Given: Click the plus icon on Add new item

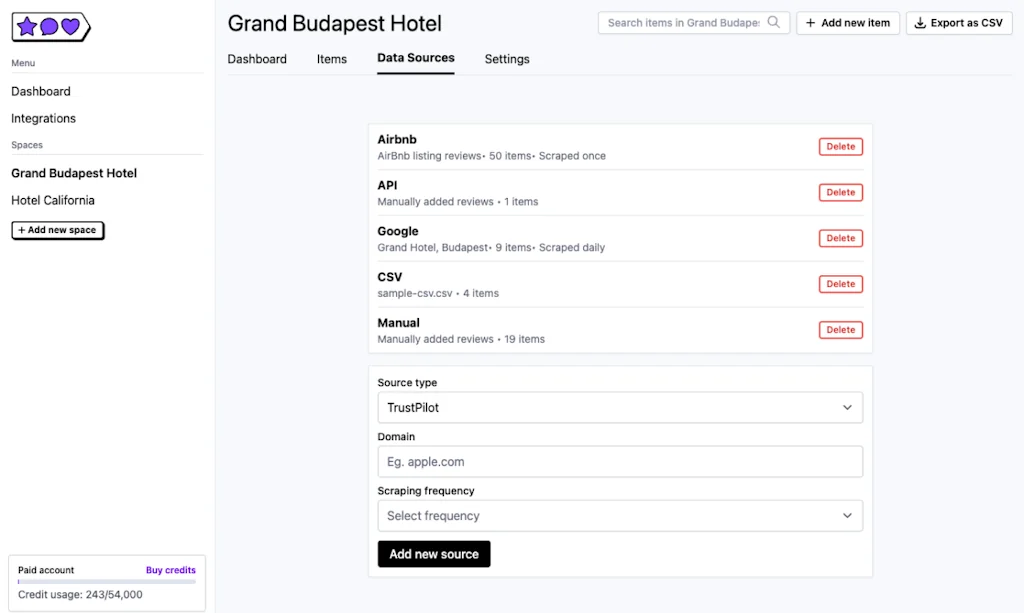Looking at the screenshot, I should 810,23.
